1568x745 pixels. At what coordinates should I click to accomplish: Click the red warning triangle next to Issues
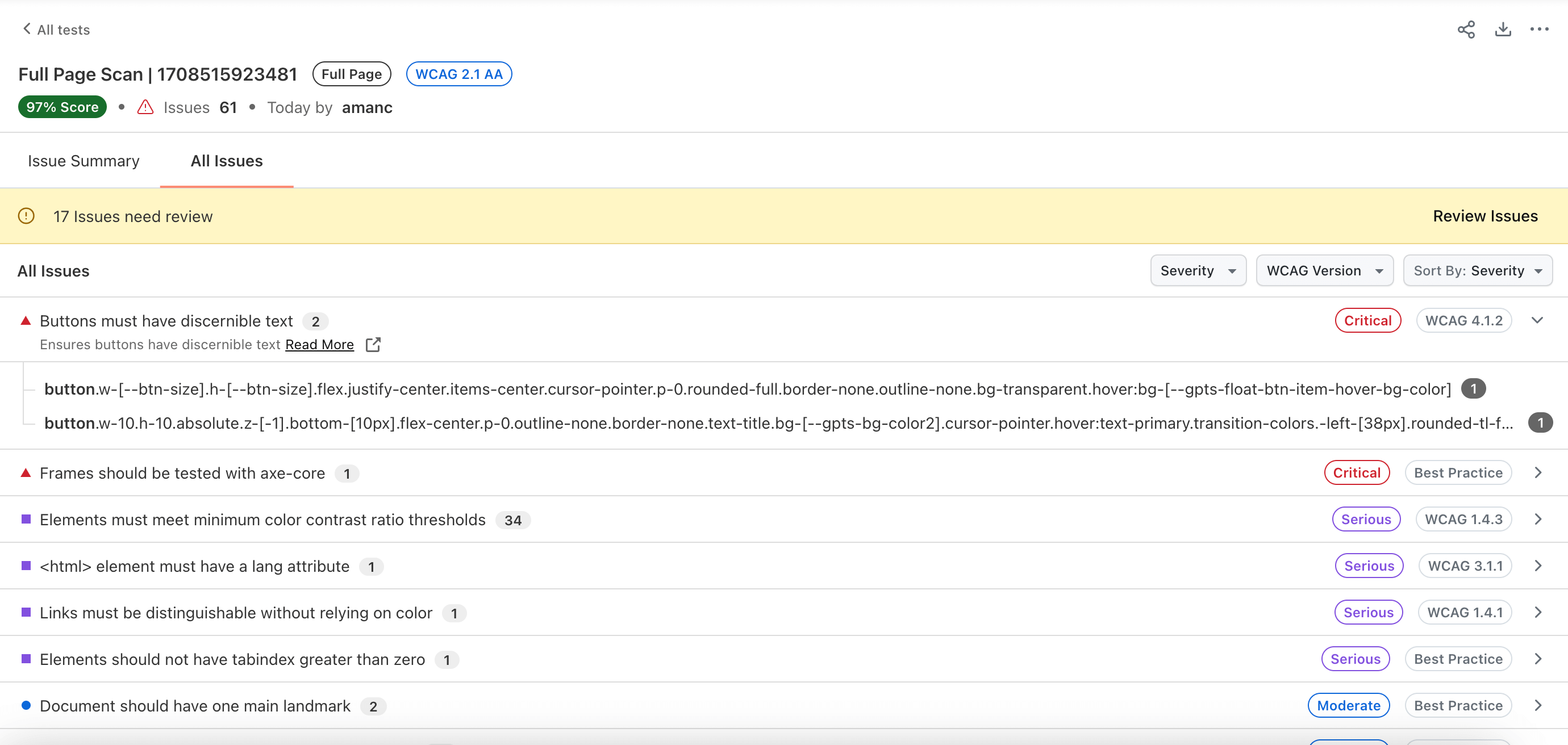click(x=145, y=108)
